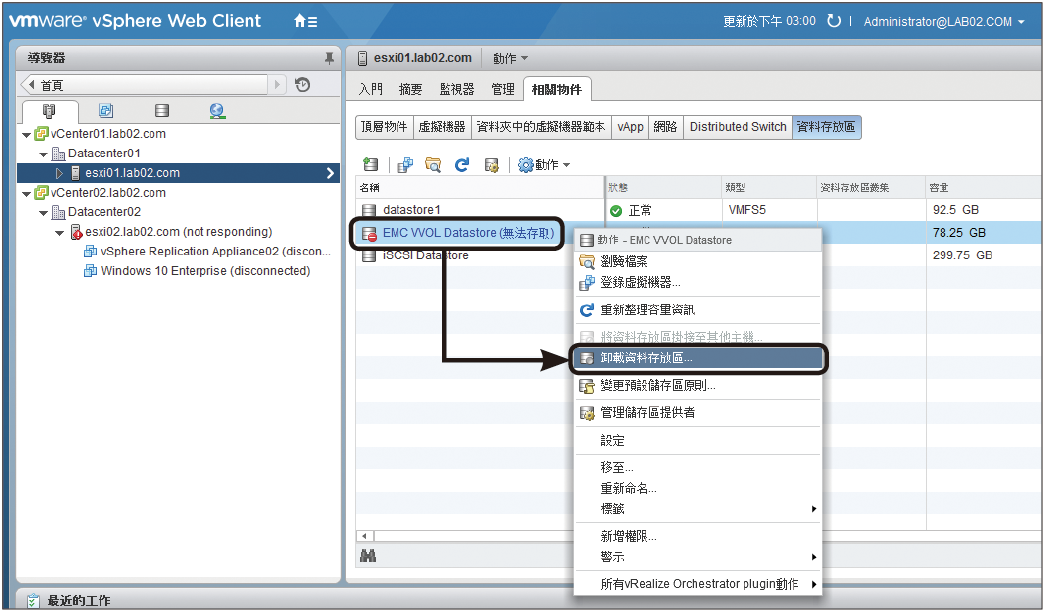This screenshot has height=613, width=1046.
Task: Collapse Datacenter01 tree node
Action: click(x=43, y=154)
